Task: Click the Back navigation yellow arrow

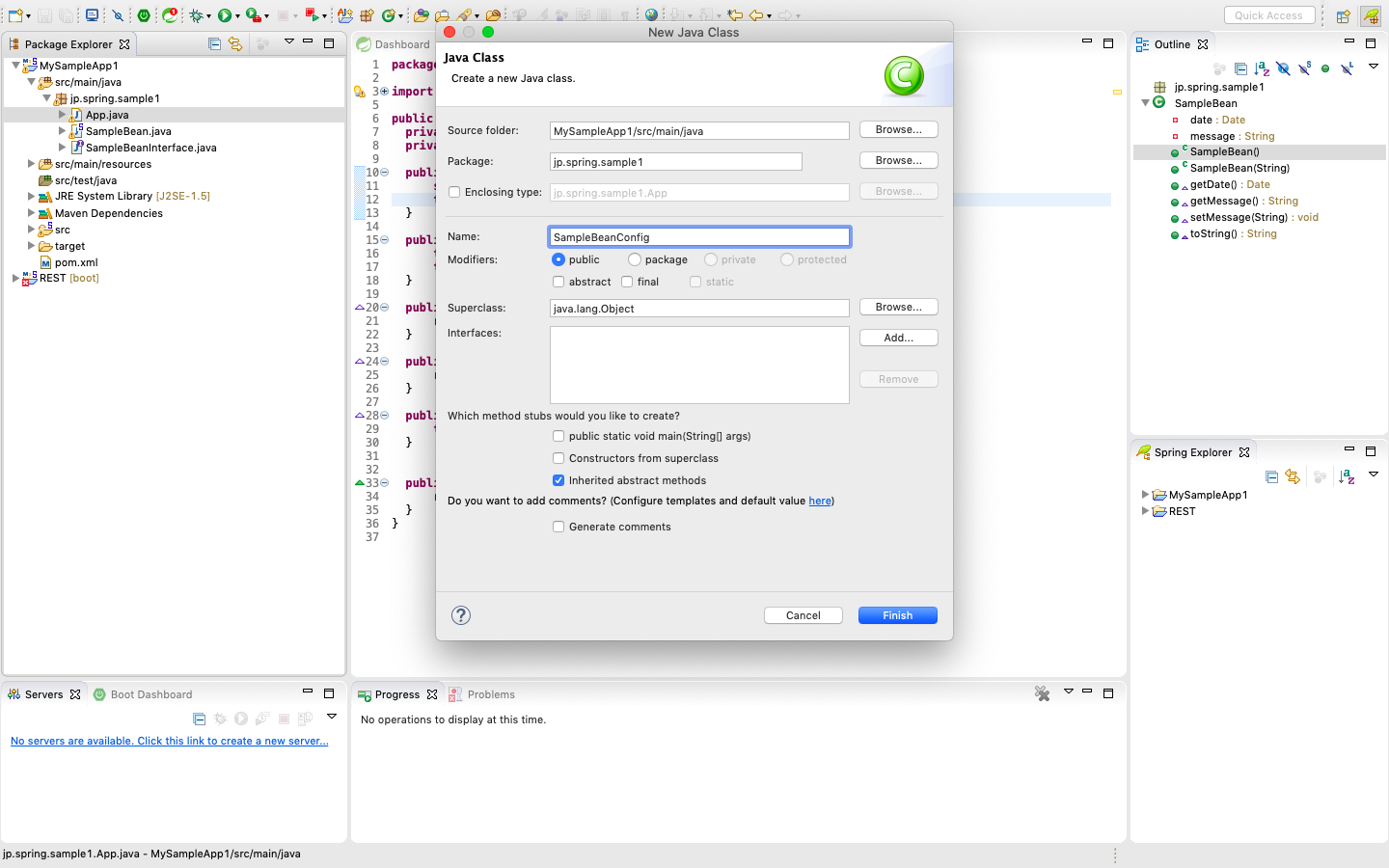Action: (757, 15)
